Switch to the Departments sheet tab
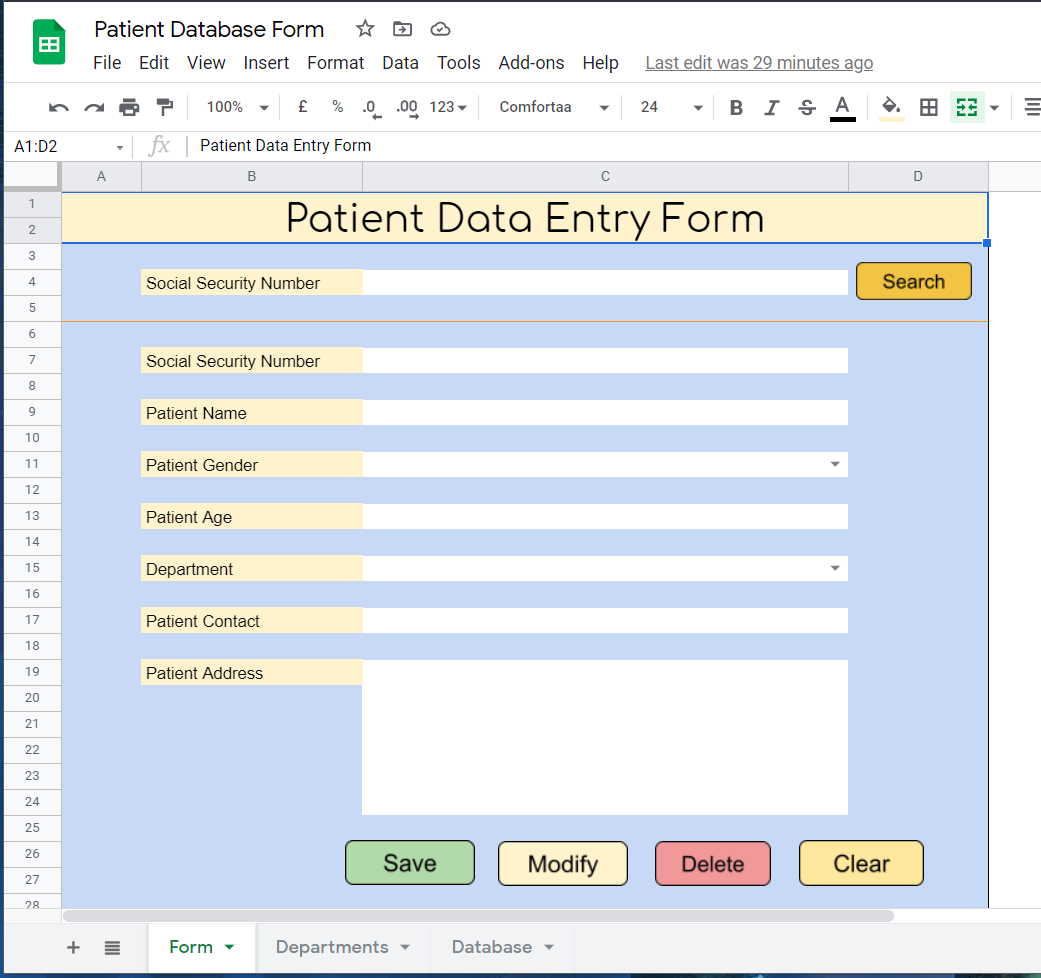The height and width of the screenshot is (978, 1041). pyautogui.click(x=333, y=946)
